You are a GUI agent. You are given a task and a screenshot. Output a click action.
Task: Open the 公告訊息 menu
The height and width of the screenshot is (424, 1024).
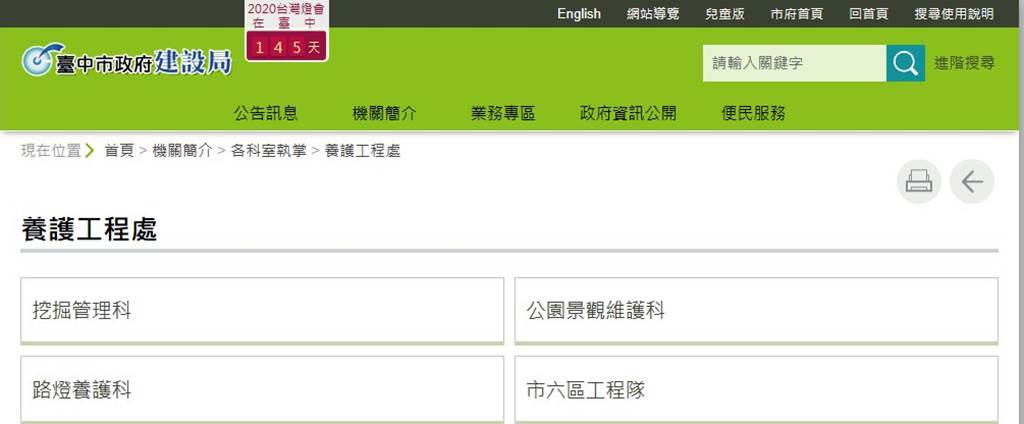(265, 113)
